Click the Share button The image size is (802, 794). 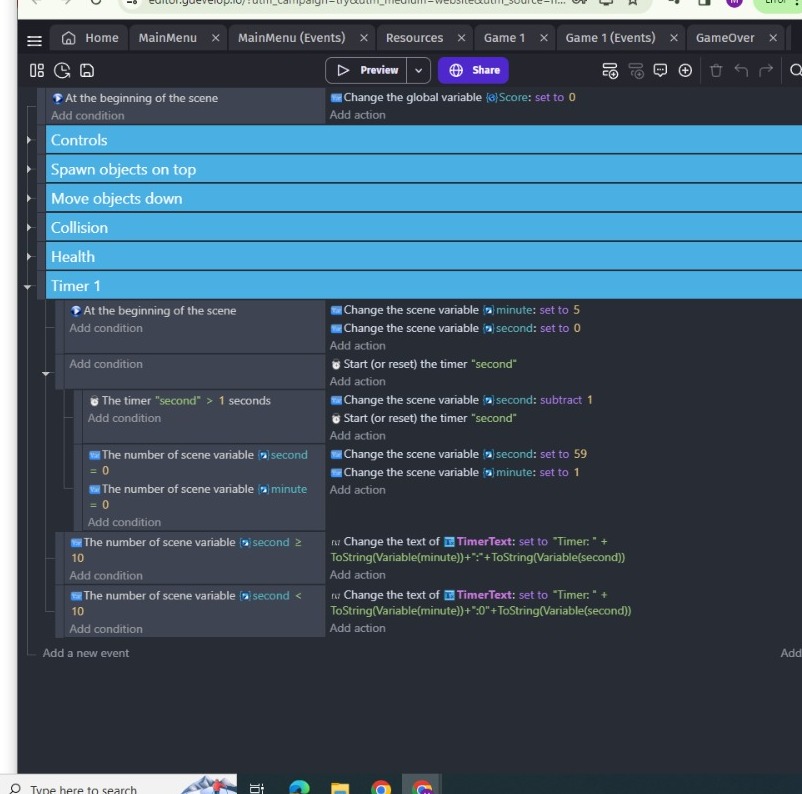(473, 70)
